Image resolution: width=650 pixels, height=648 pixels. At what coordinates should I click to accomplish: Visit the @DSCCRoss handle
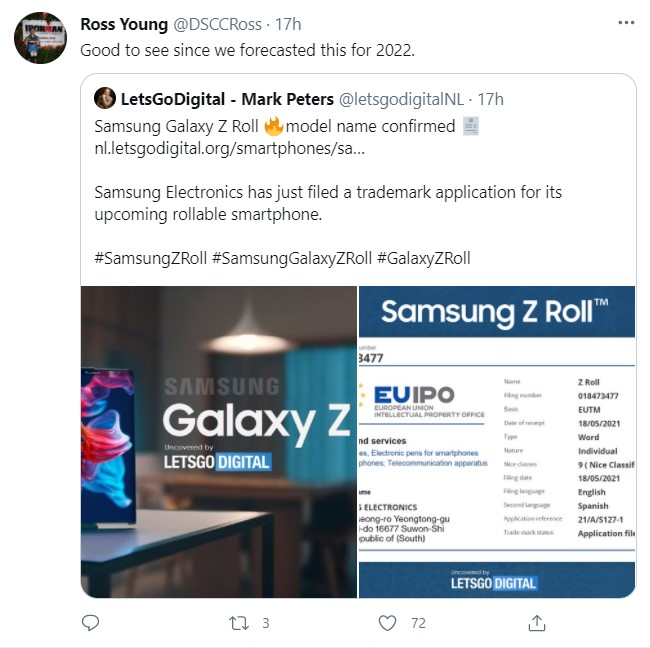click(x=218, y=24)
